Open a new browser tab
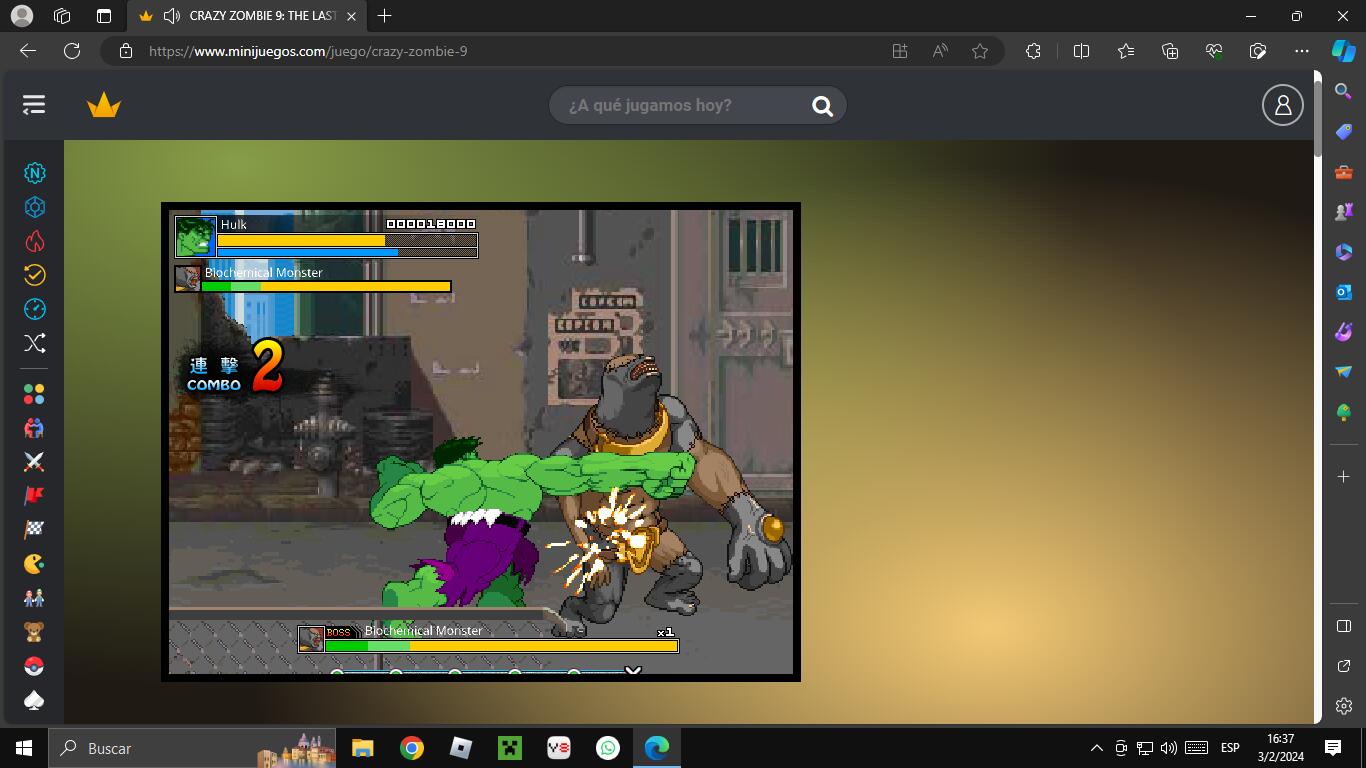Screen dimensions: 1366x768 (x=385, y=16)
